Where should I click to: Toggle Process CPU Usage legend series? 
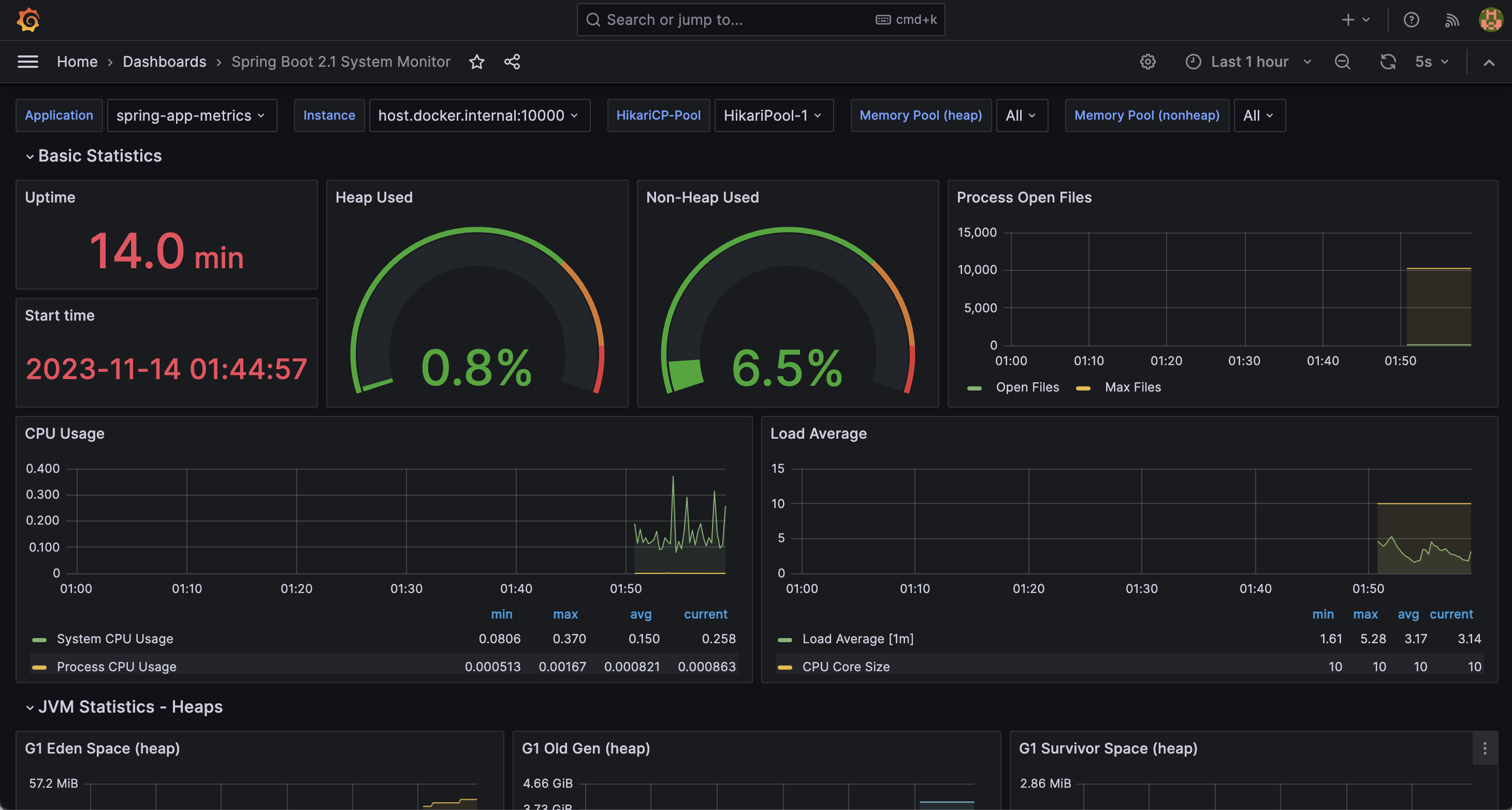117,667
